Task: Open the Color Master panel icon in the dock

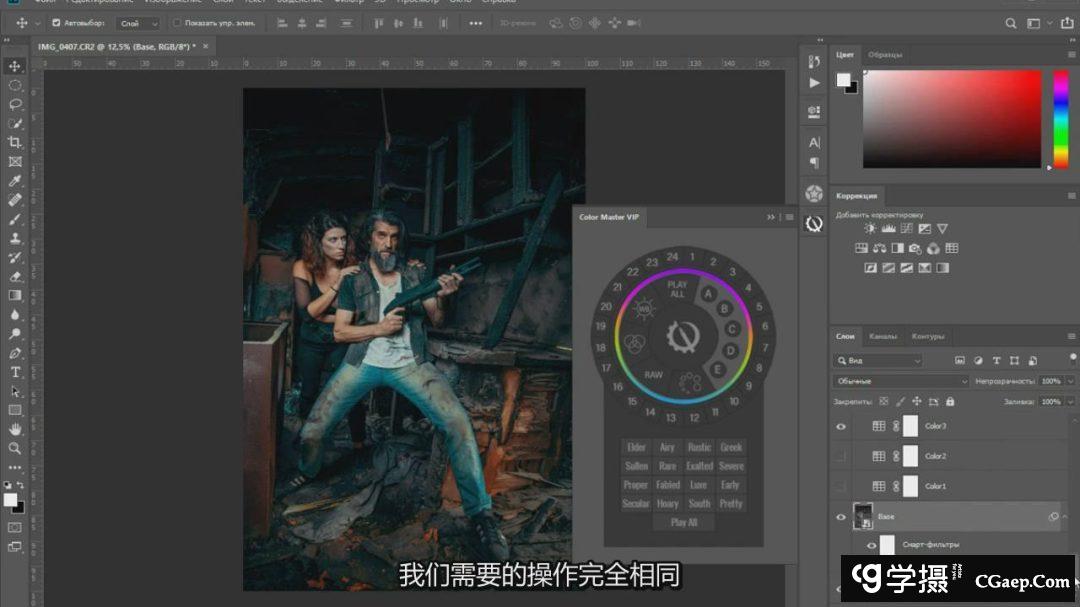Action: [814, 224]
